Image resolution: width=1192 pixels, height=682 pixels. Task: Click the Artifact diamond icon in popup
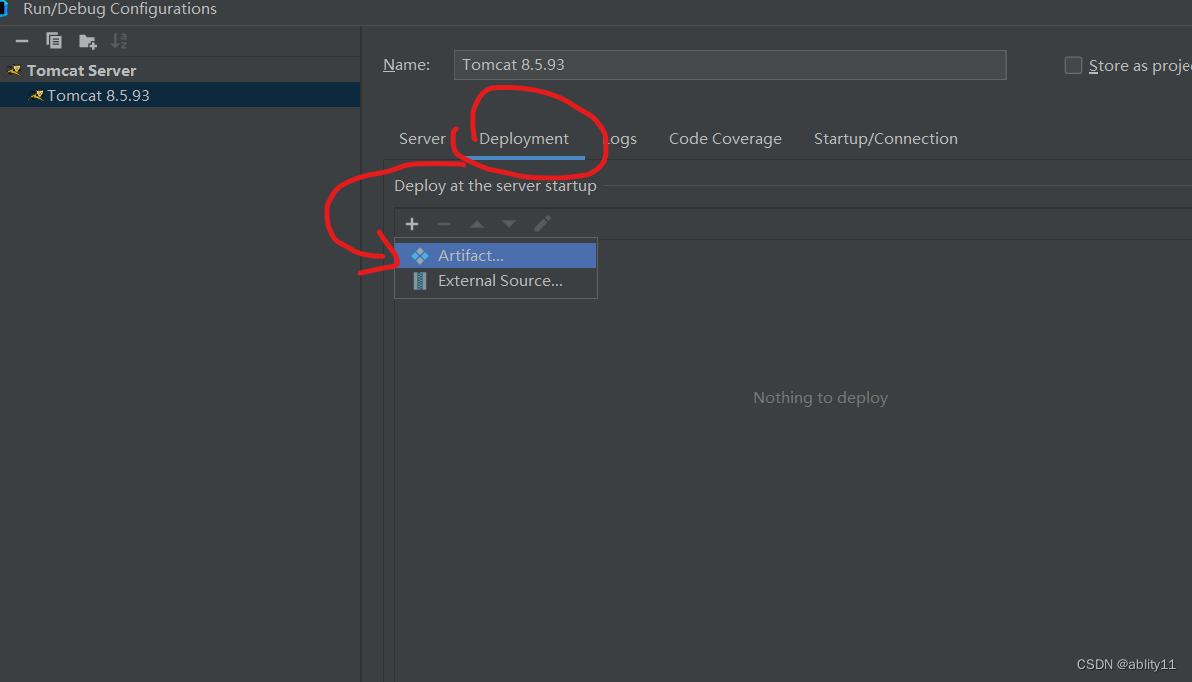click(x=420, y=256)
